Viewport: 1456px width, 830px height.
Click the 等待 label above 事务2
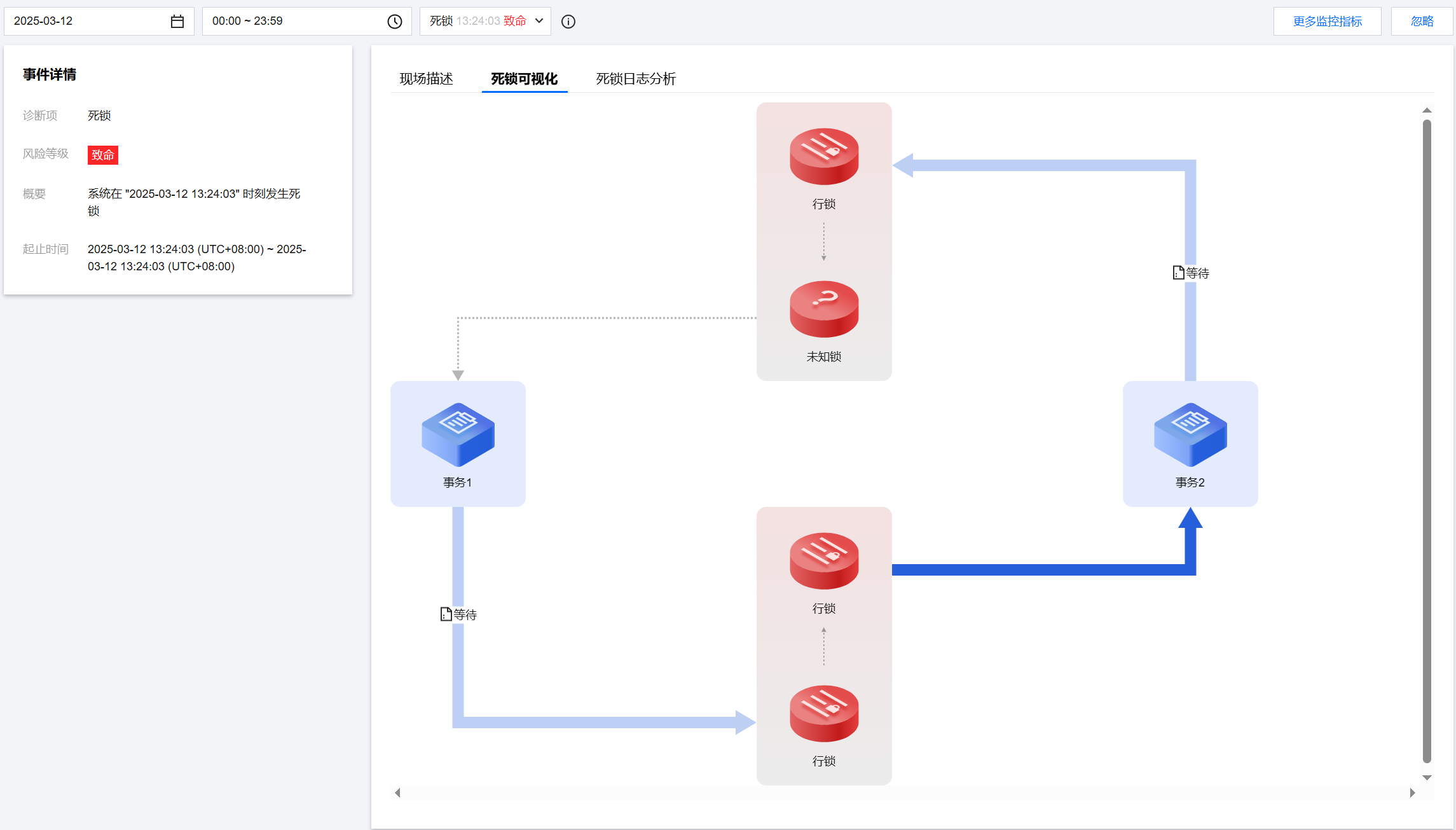tap(1198, 273)
